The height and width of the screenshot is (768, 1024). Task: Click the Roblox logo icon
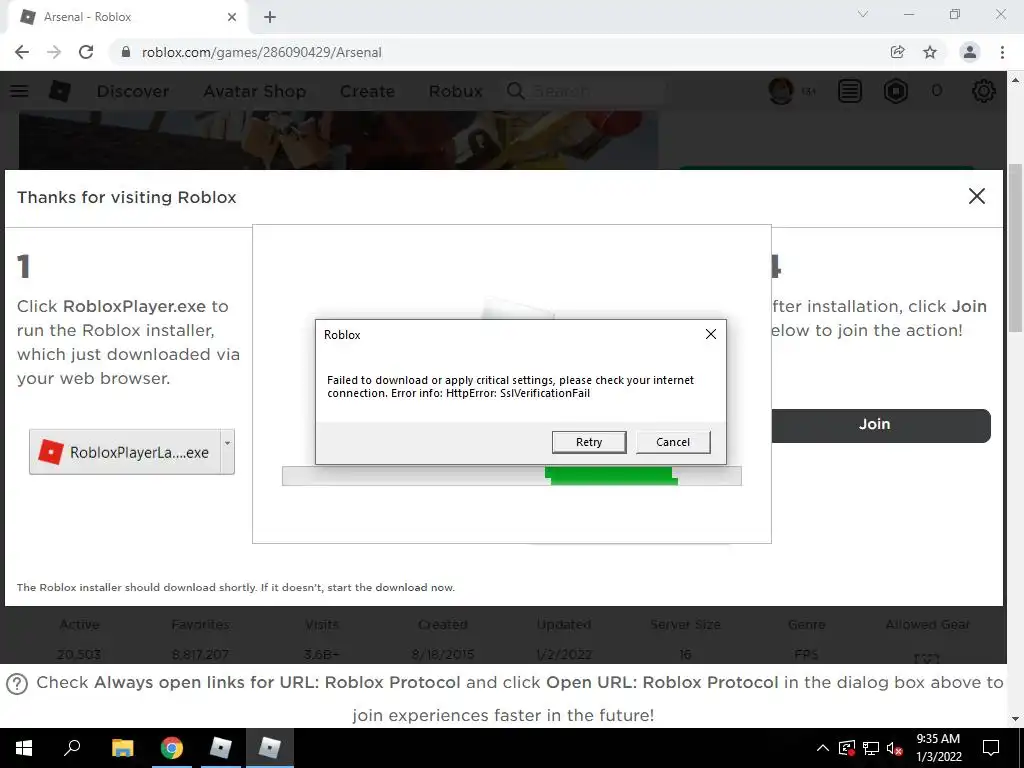pos(59,91)
